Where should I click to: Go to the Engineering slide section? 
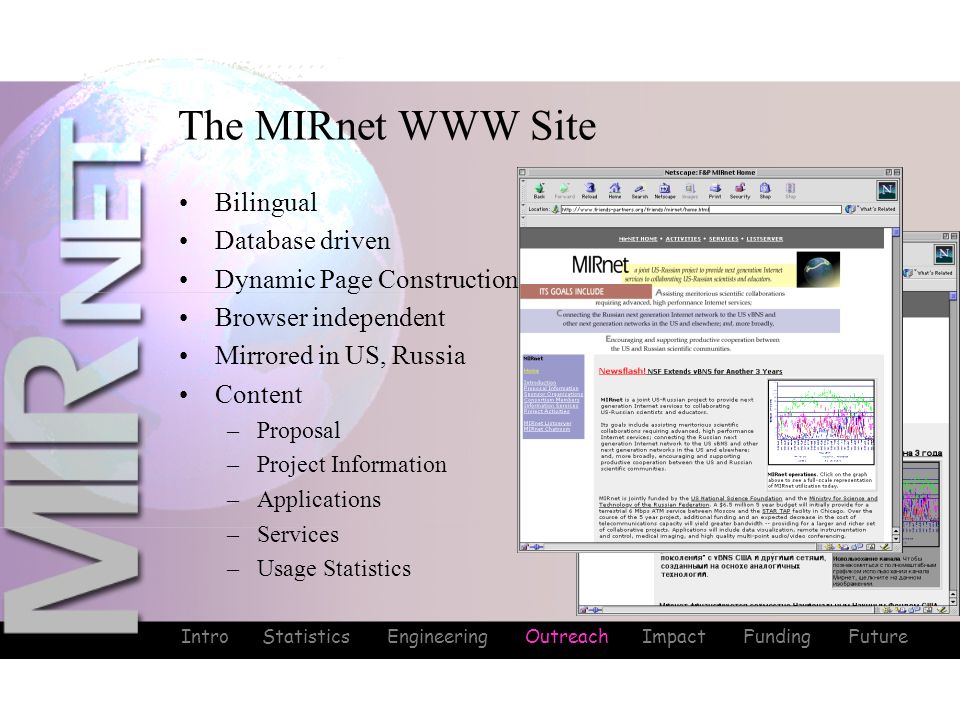point(438,637)
